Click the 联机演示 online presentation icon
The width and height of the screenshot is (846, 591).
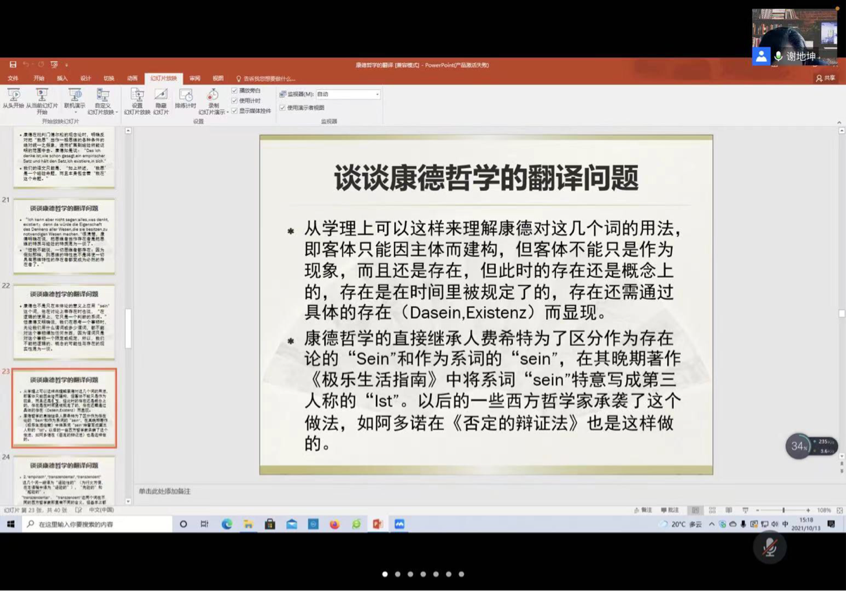click(x=74, y=98)
